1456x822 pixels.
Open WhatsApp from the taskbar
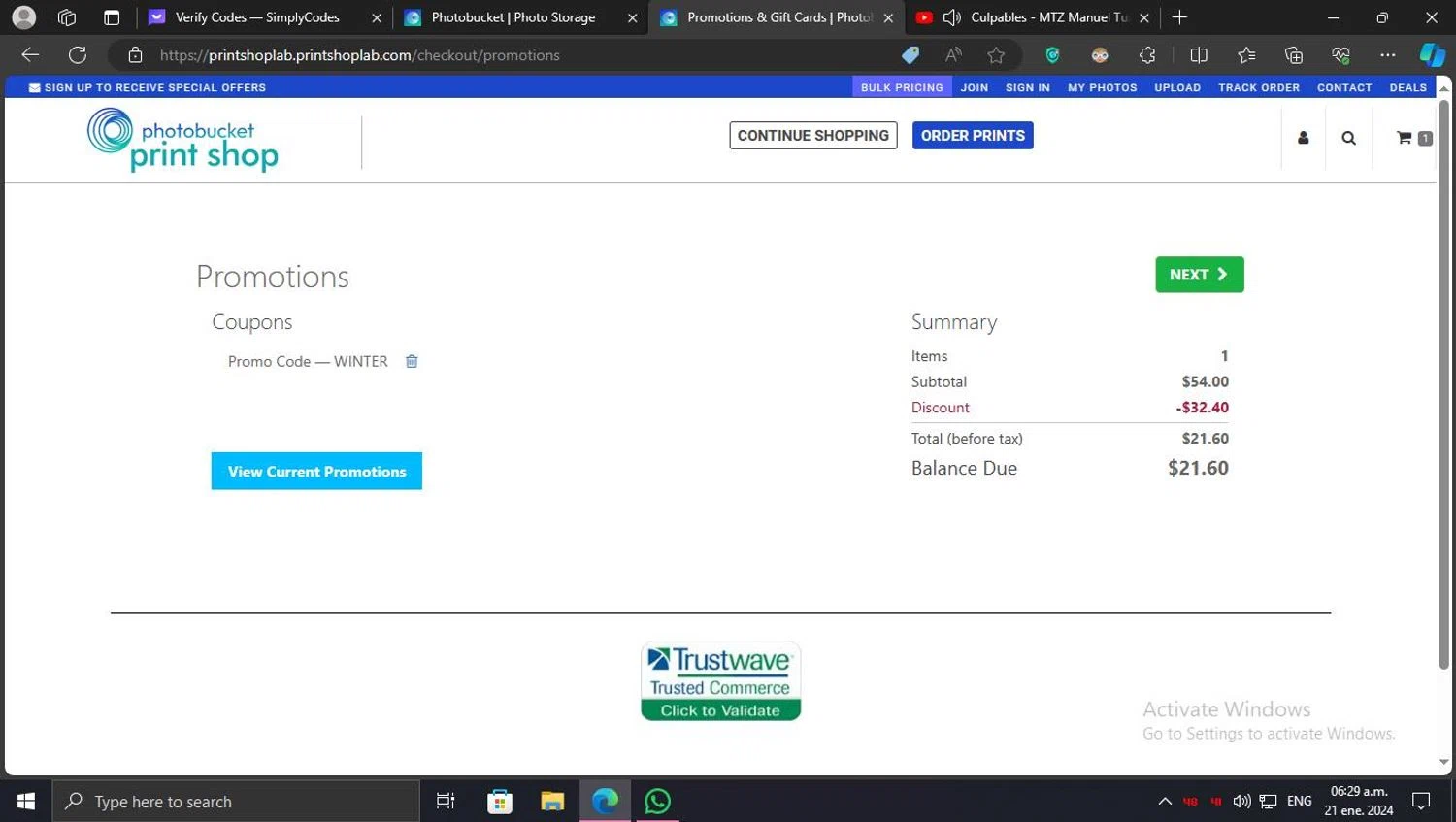(657, 802)
